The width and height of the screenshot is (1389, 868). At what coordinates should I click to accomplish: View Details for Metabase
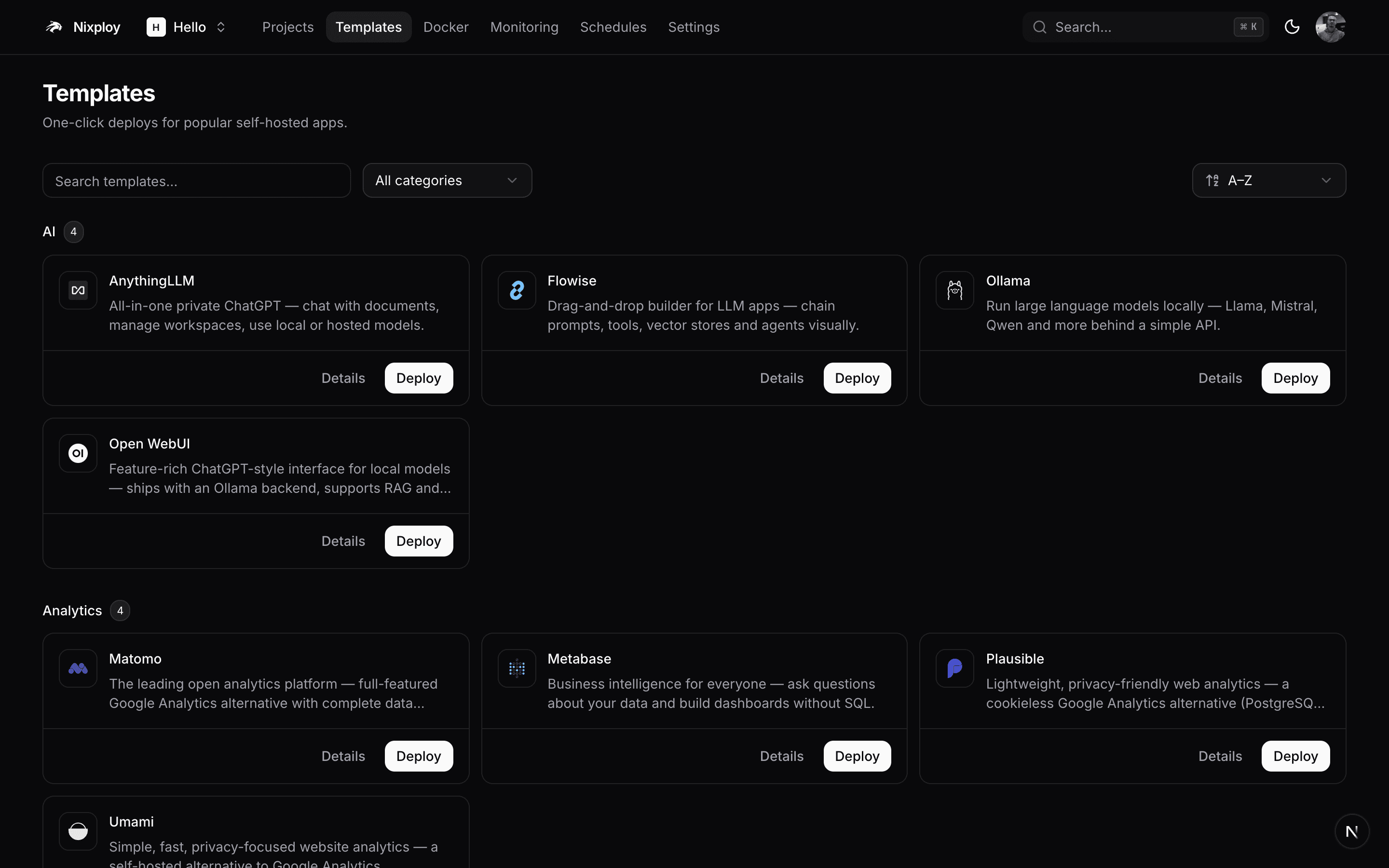782,756
